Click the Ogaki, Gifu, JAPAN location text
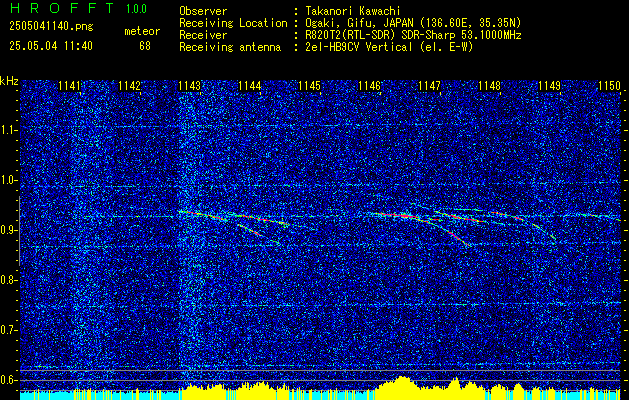Image resolution: width=629 pixels, height=400 pixels. 413,23
